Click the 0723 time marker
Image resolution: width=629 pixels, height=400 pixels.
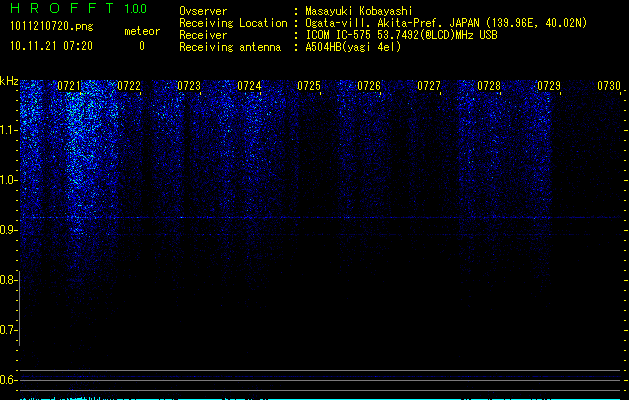(189, 86)
